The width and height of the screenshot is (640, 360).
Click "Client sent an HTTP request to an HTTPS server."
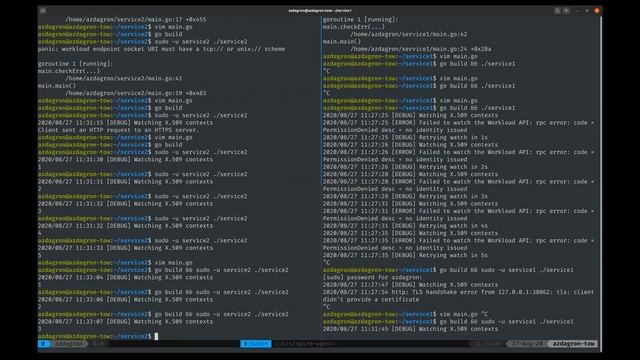[118, 130]
